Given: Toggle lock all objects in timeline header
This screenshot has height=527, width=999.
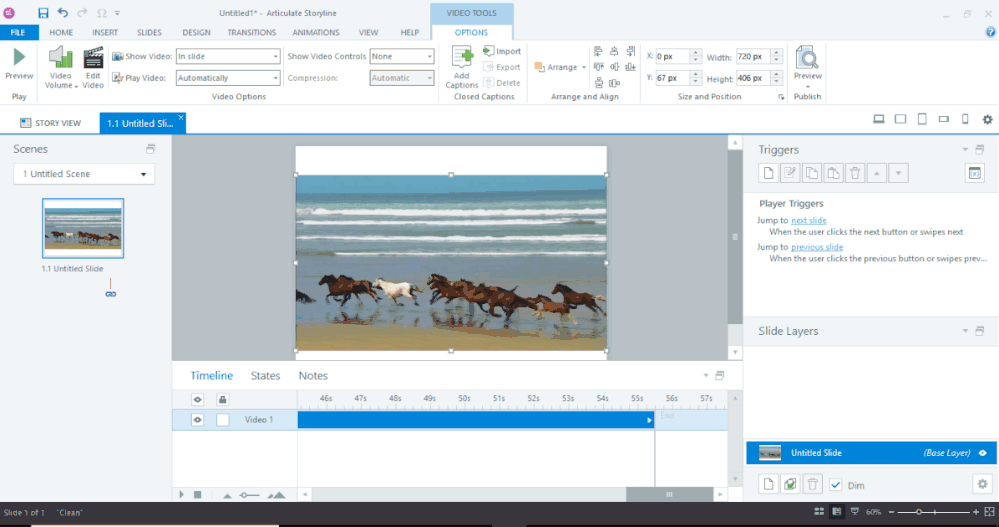Looking at the screenshot, I should 222,400.
